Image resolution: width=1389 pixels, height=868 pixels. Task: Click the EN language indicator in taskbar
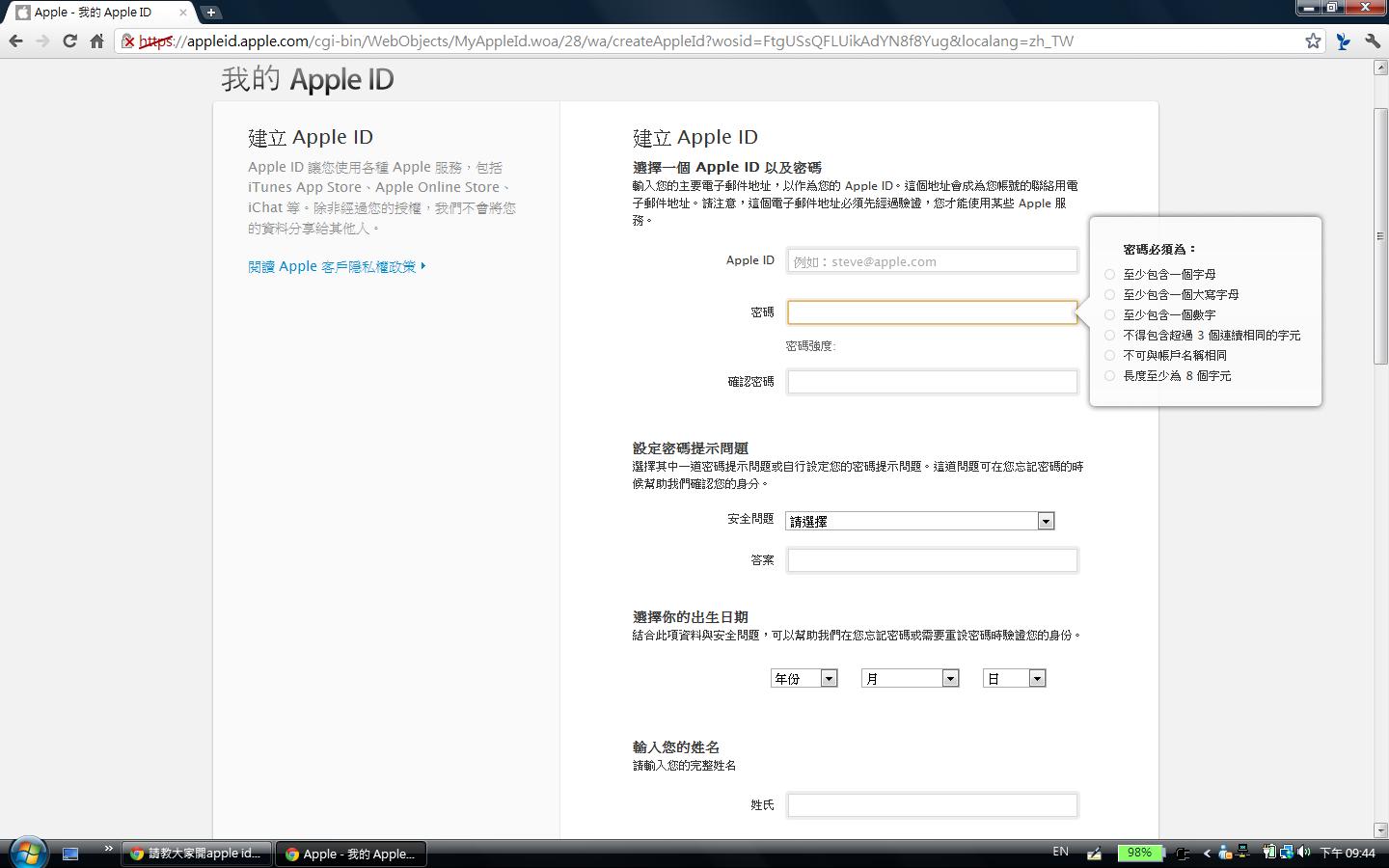[x=1060, y=852]
